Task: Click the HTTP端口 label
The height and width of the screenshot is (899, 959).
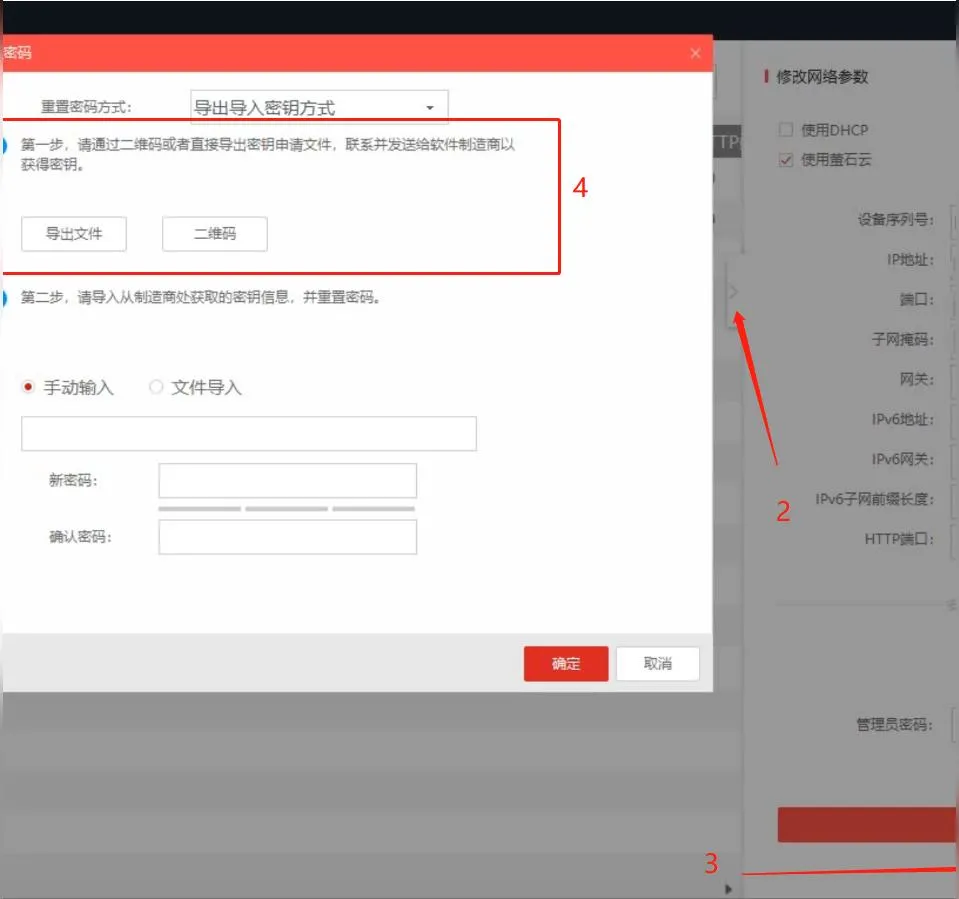Action: 899,539
